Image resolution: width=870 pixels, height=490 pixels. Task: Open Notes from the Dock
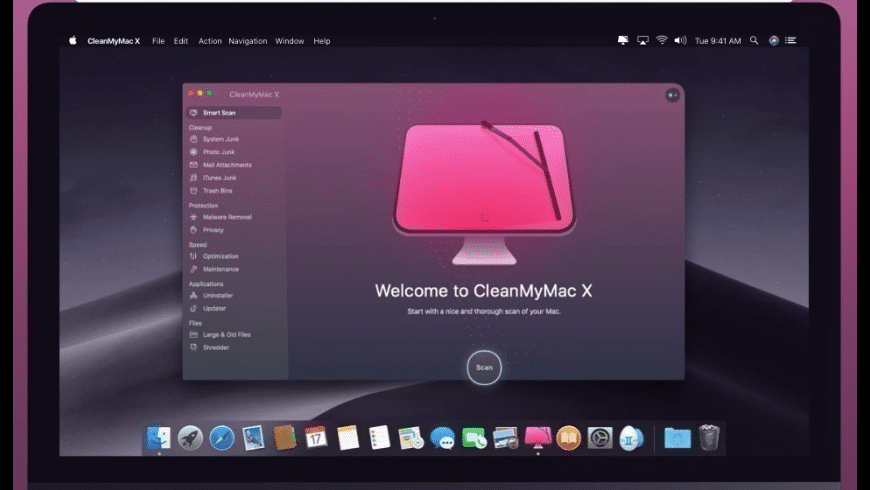click(x=348, y=438)
